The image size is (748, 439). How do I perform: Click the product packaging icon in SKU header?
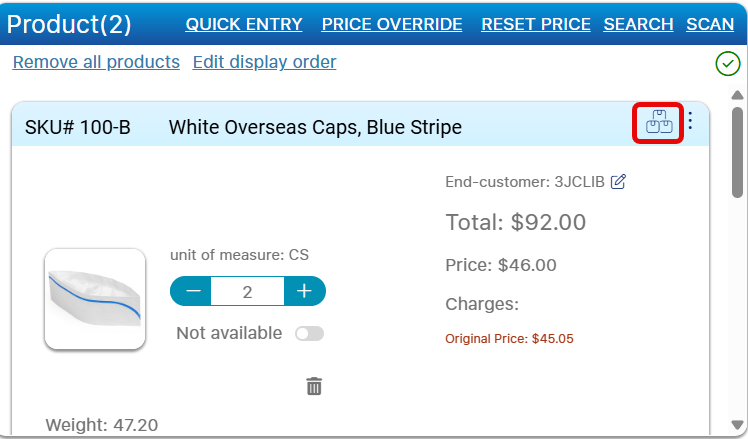[x=658, y=123]
